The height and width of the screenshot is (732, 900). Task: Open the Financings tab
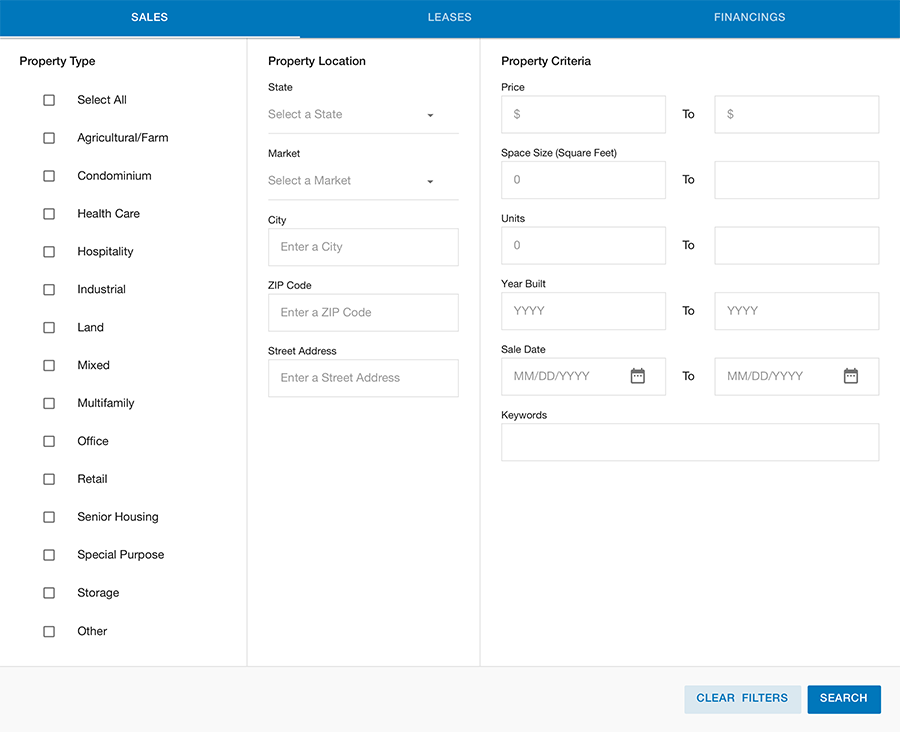pyautogui.click(x=749, y=18)
